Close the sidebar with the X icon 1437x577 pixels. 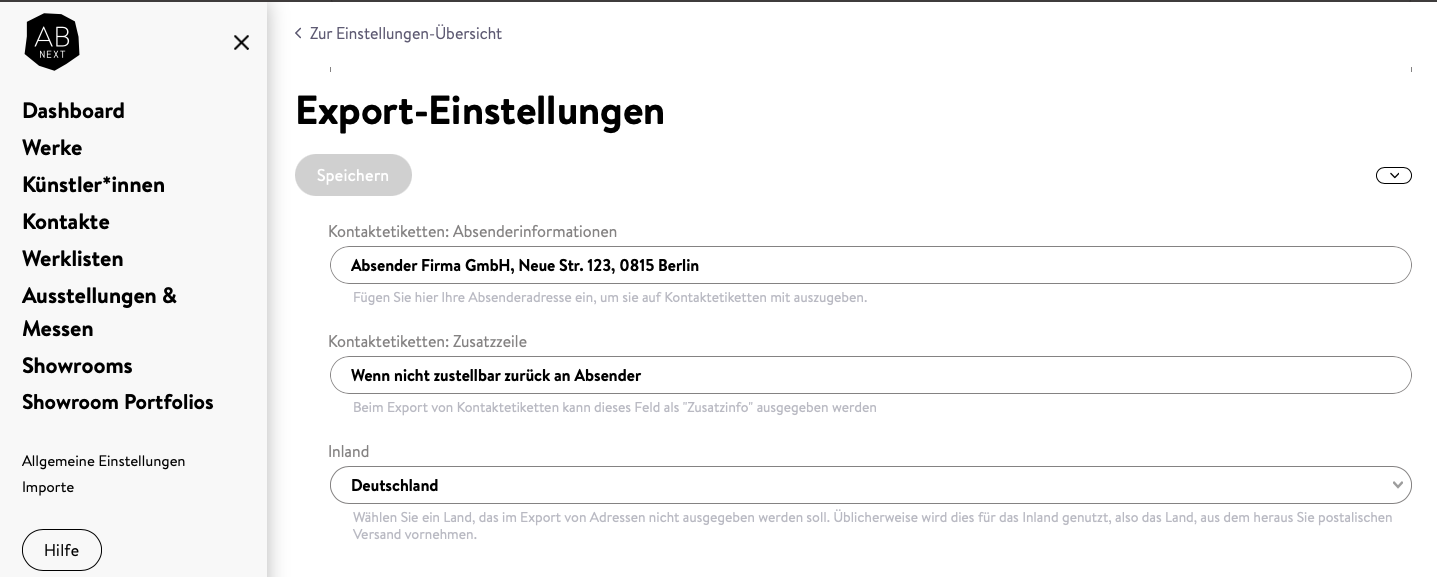coord(241,43)
